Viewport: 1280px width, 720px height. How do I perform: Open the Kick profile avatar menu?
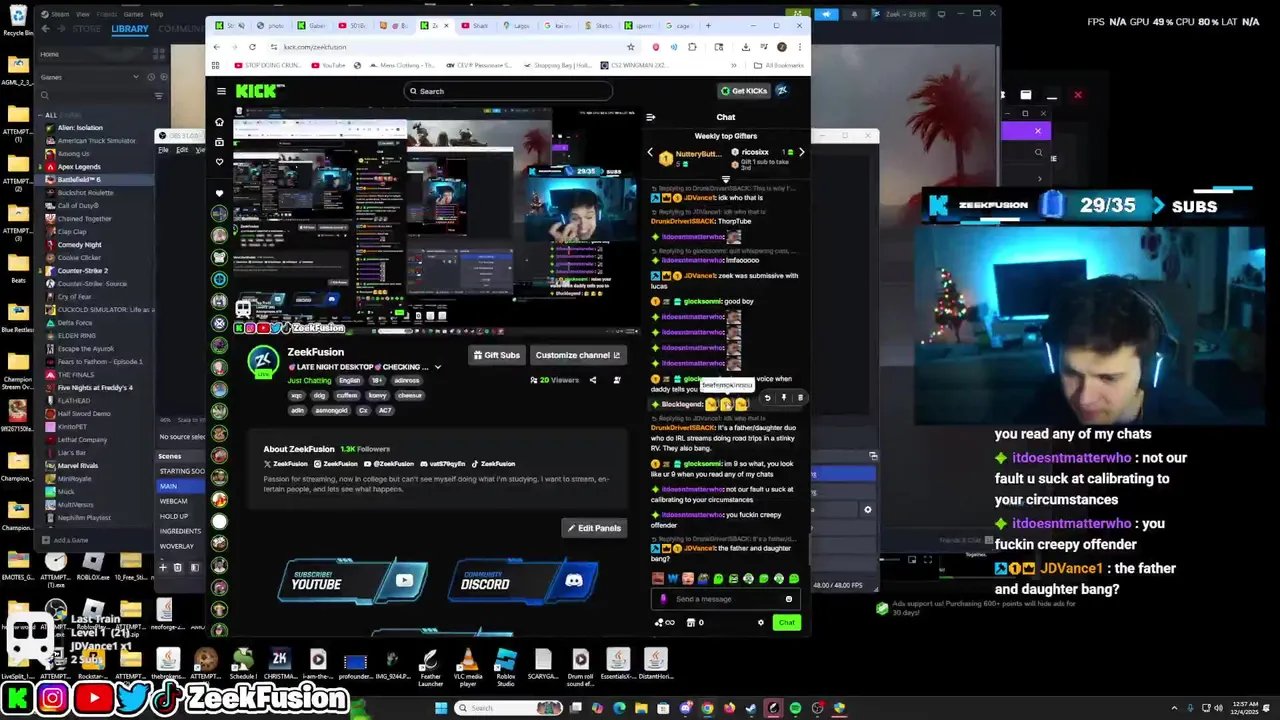coord(782,91)
